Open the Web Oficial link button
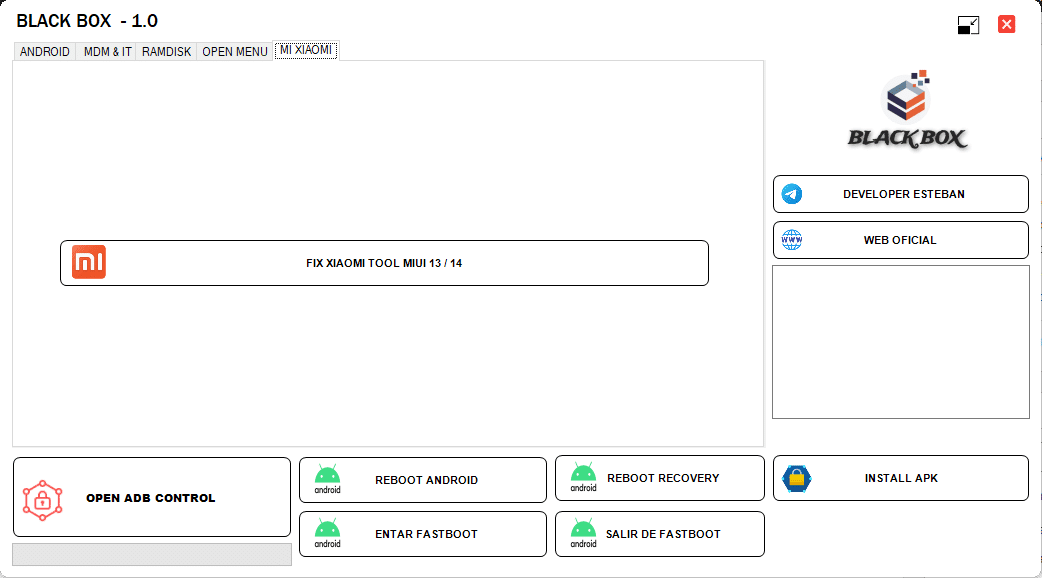This screenshot has width=1042, height=578. (x=900, y=240)
